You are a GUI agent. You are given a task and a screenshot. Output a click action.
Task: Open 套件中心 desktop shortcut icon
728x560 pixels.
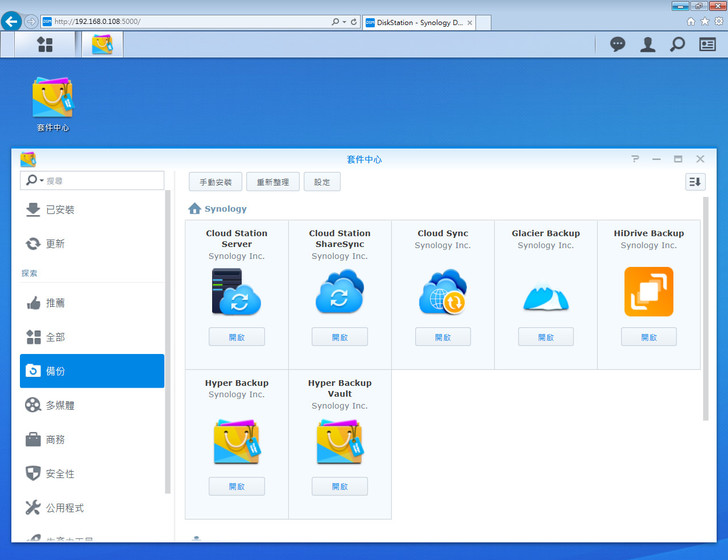tap(53, 98)
